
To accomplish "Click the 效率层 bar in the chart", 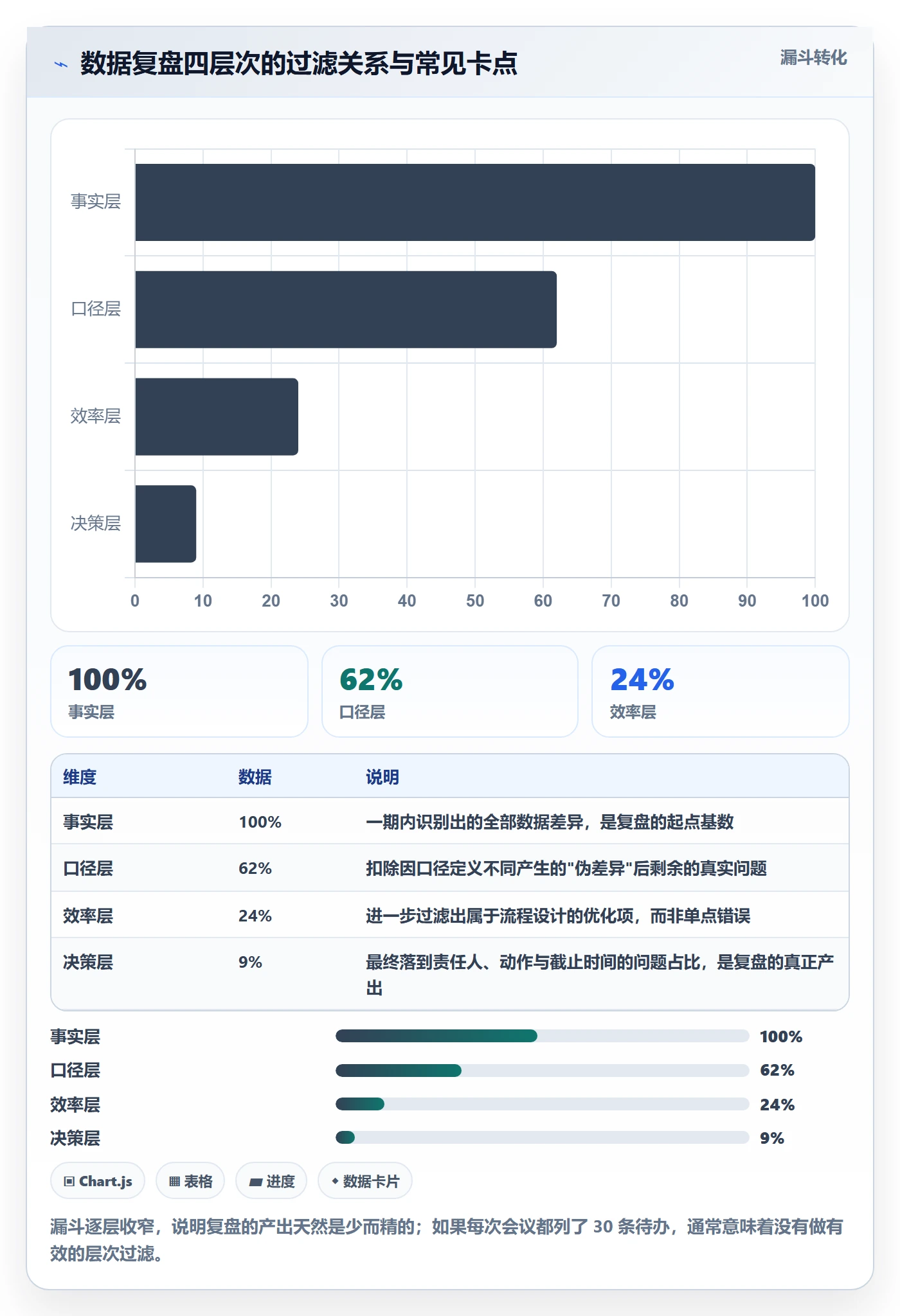I will pyautogui.click(x=217, y=417).
